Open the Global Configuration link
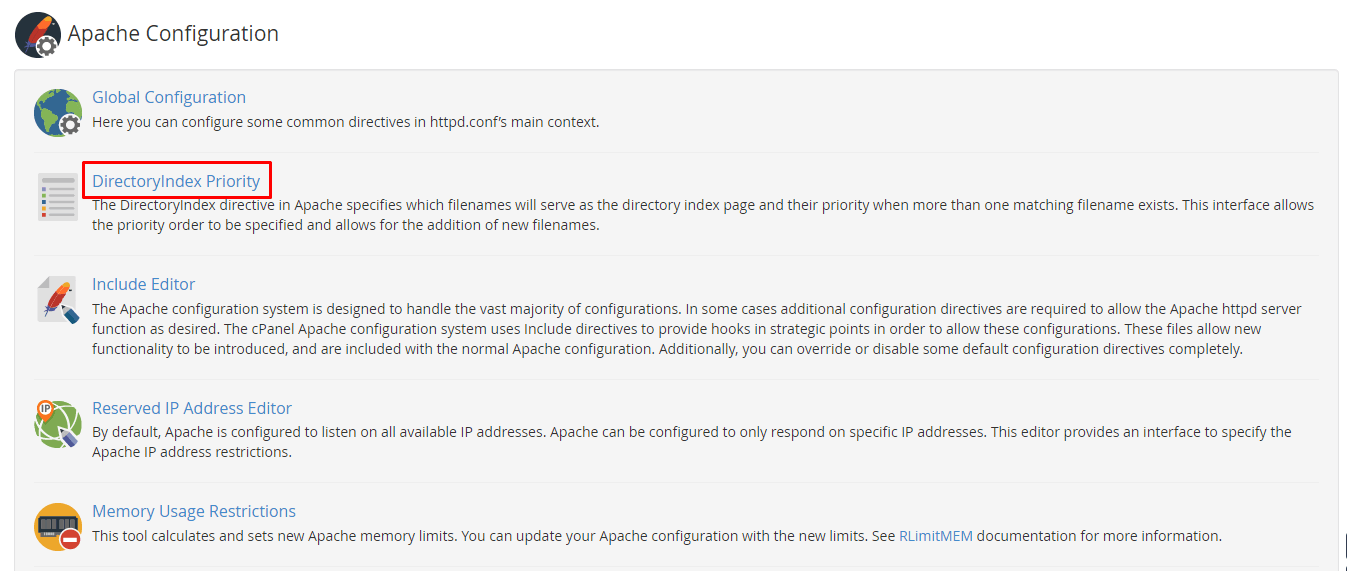The height and width of the screenshot is (571, 1347). coord(169,97)
